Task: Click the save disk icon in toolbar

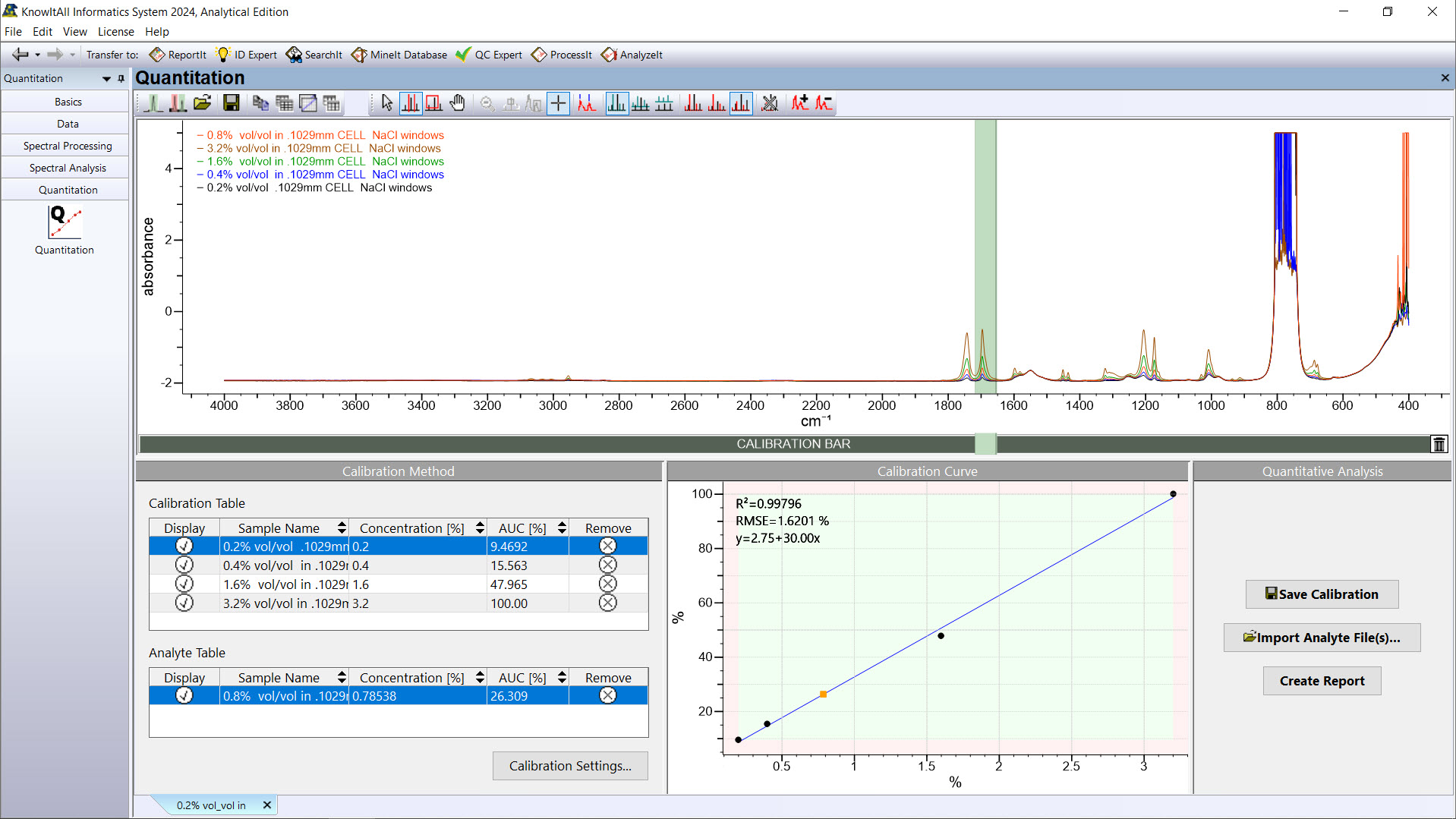Action: (232, 103)
